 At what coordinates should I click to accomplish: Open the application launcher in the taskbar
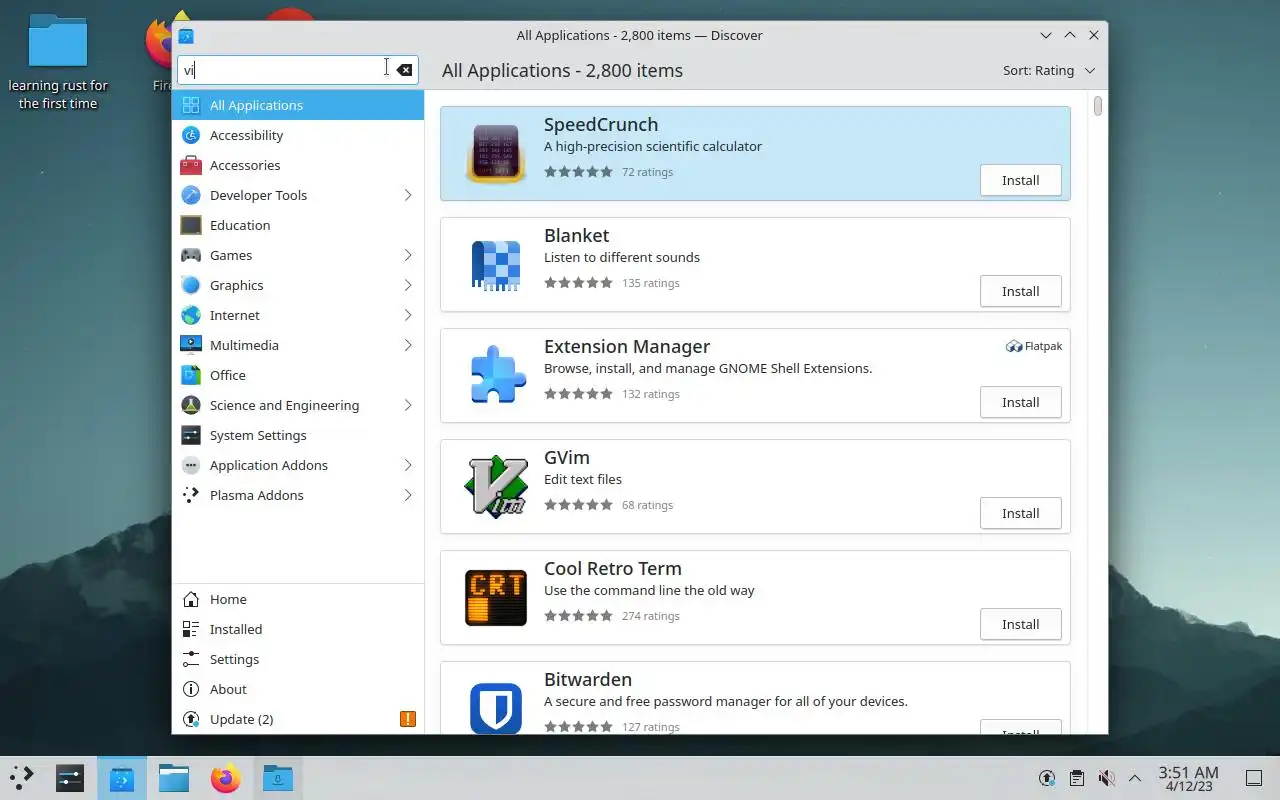[x=22, y=778]
